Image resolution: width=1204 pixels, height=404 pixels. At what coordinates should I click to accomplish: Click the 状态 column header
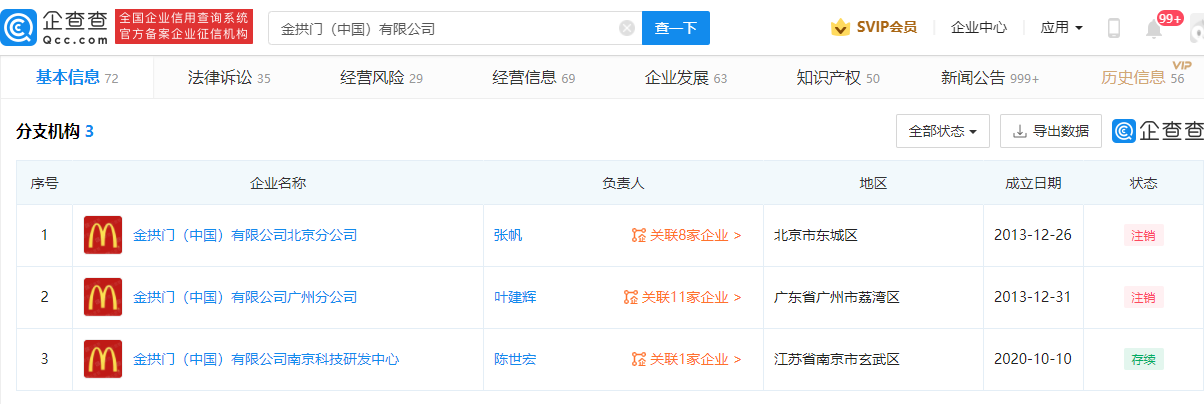(x=1143, y=183)
